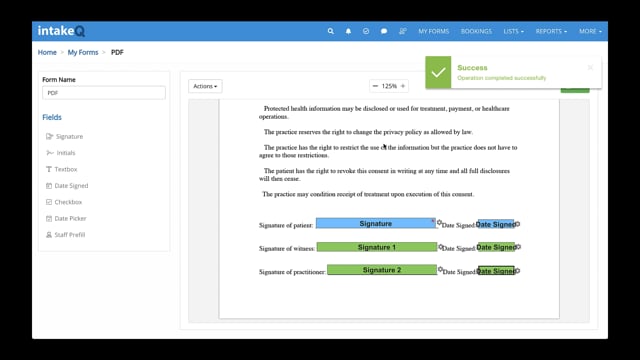This screenshot has width=640, height=360.
Task: Select the Staff Prefill field icon
Action: [x=49, y=235]
